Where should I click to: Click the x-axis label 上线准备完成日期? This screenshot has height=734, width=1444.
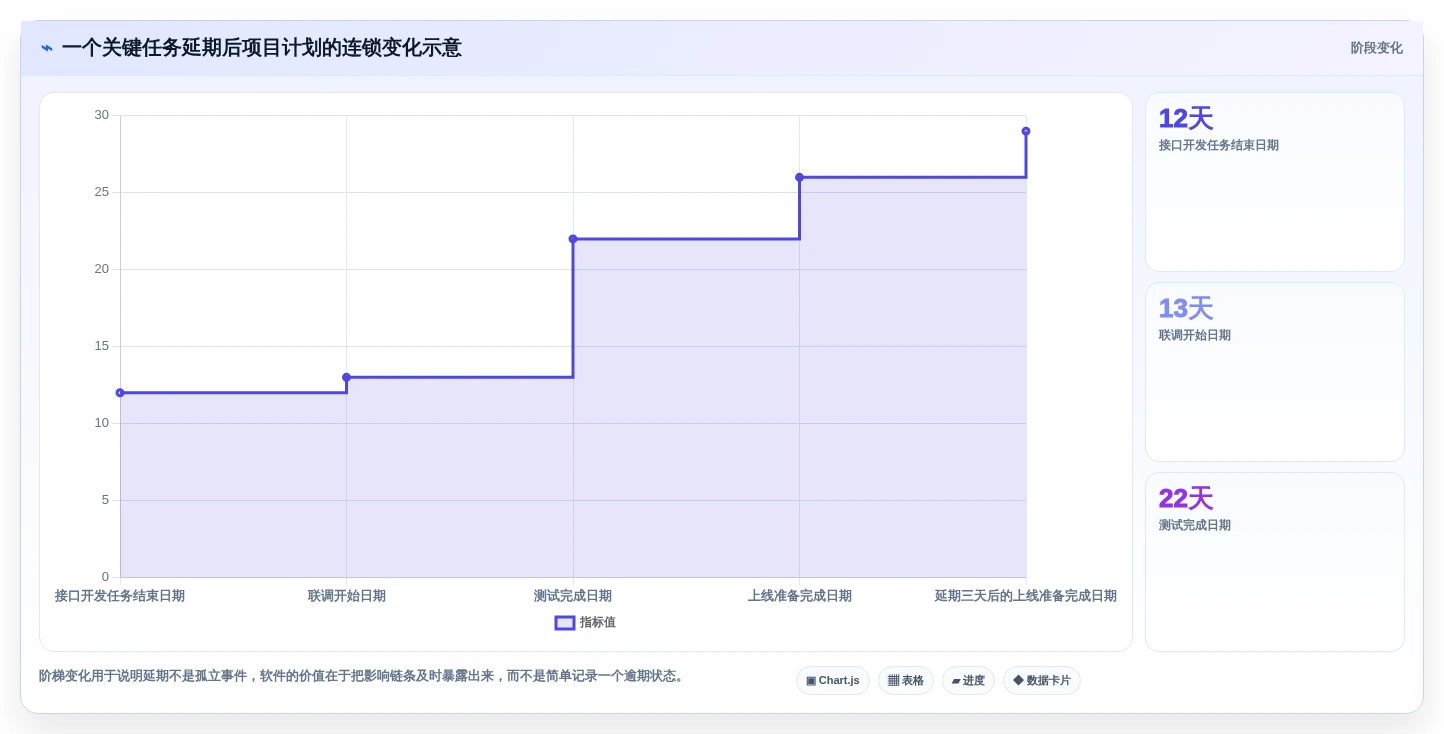click(x=800, y=596)
